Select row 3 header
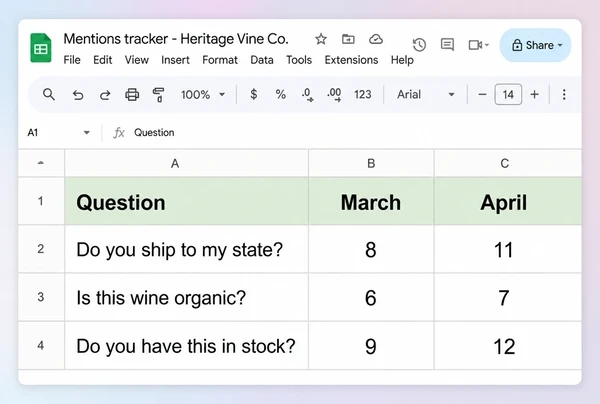 [x=41, y=297]
